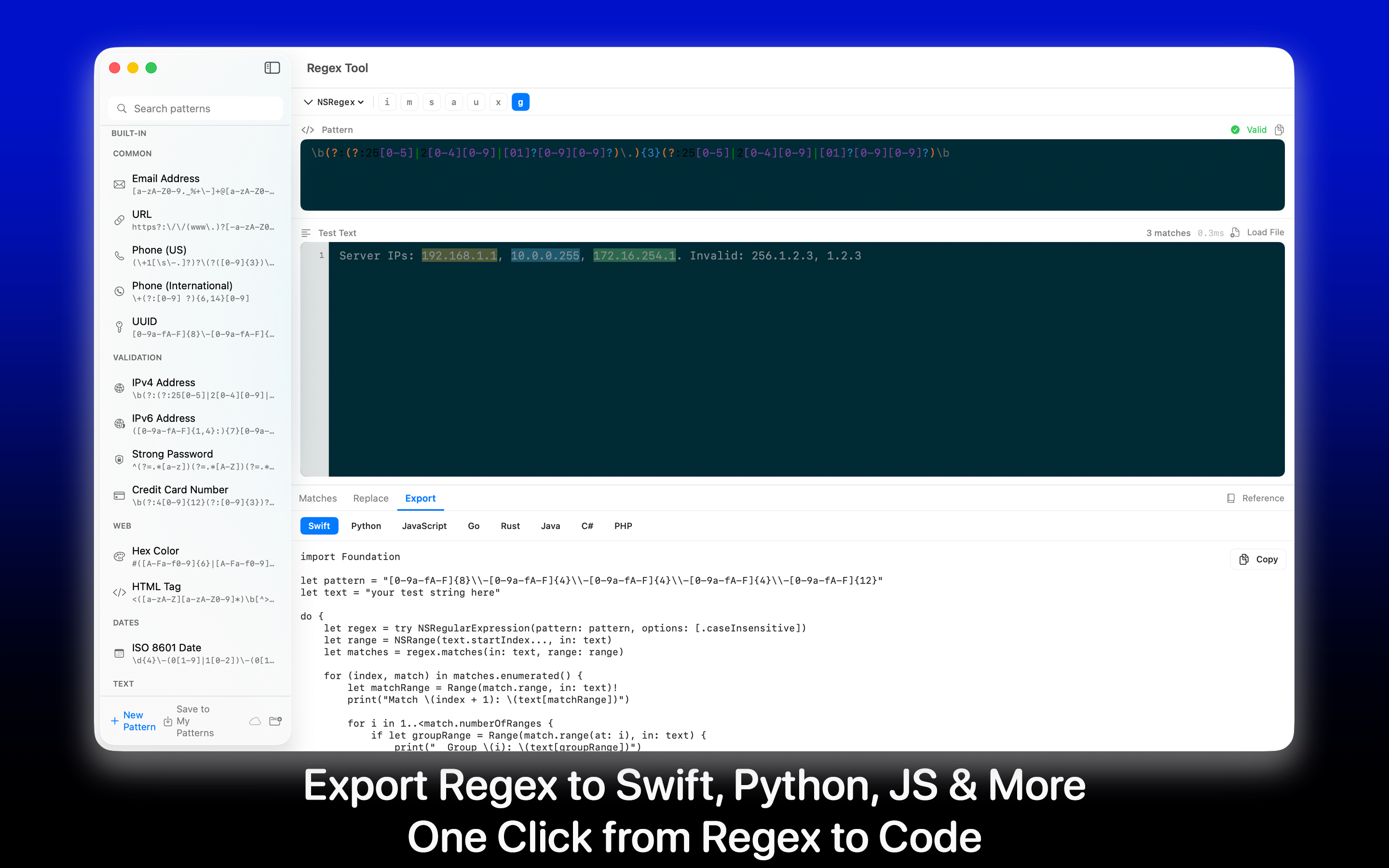This screenshot has width=1389, height=868.
Task: Click the Load File icon
Action: click(1235, 232)
